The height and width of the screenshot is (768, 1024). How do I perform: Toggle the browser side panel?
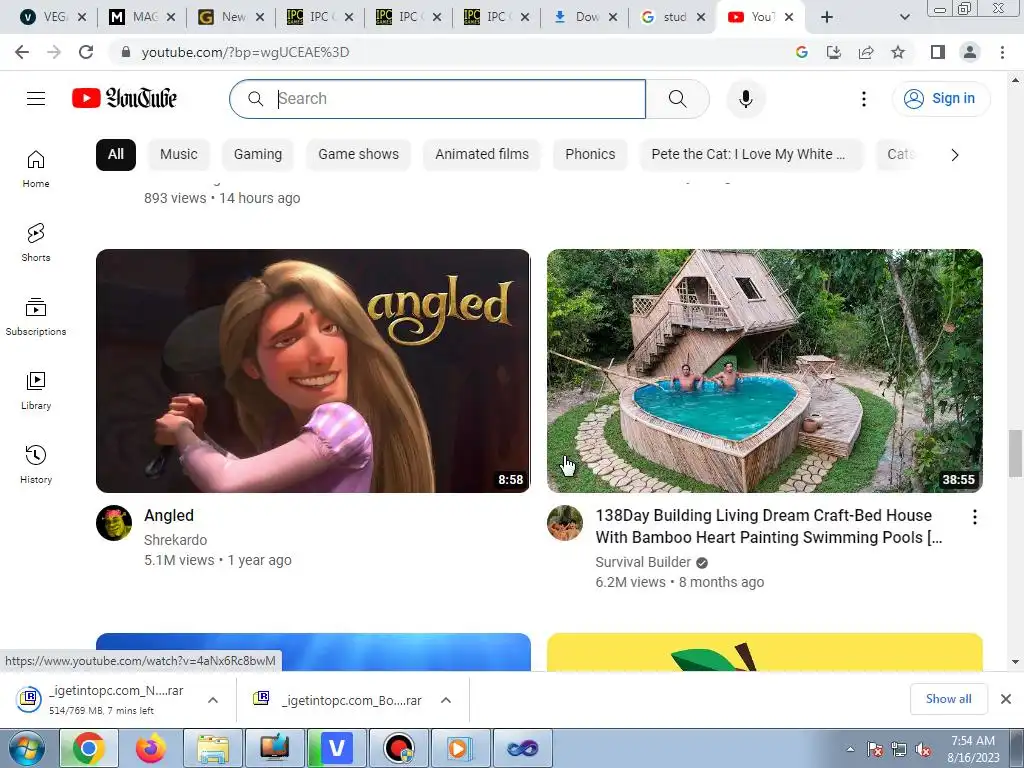click(x=938, y=52)
